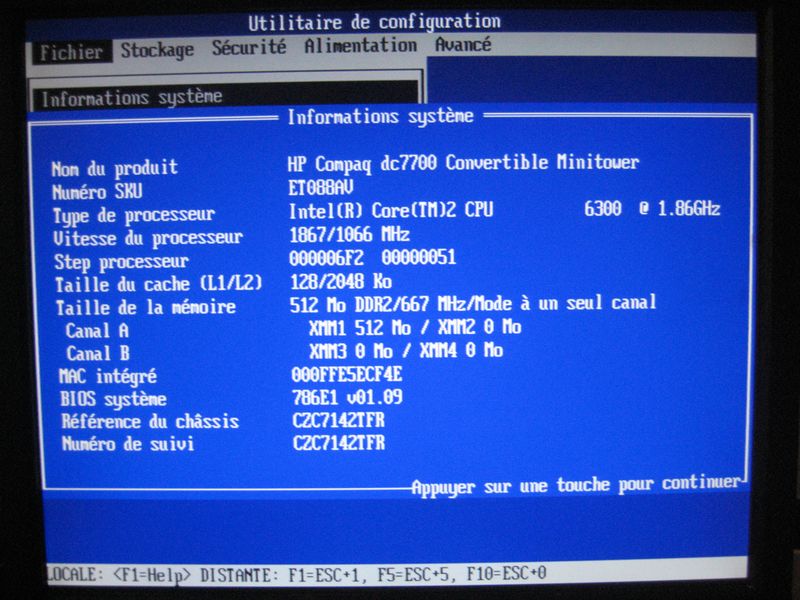Click the 'Type de processeur' label
This screenshot has width=800, height=600.
pyautogui.click(x=134, y=215)
